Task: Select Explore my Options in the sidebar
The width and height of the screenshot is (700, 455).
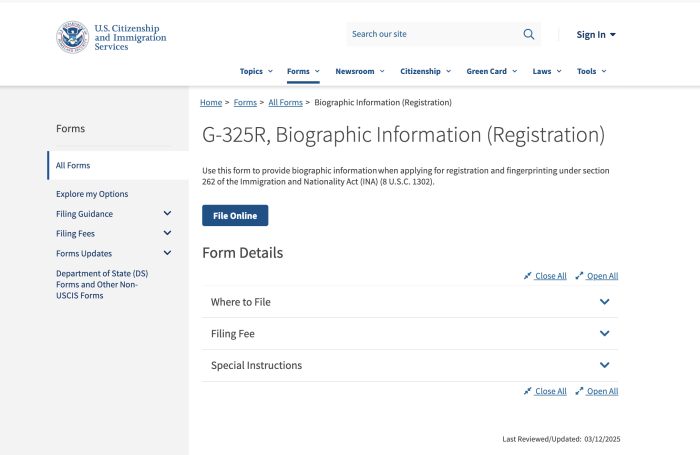Action: coord(92,194)
